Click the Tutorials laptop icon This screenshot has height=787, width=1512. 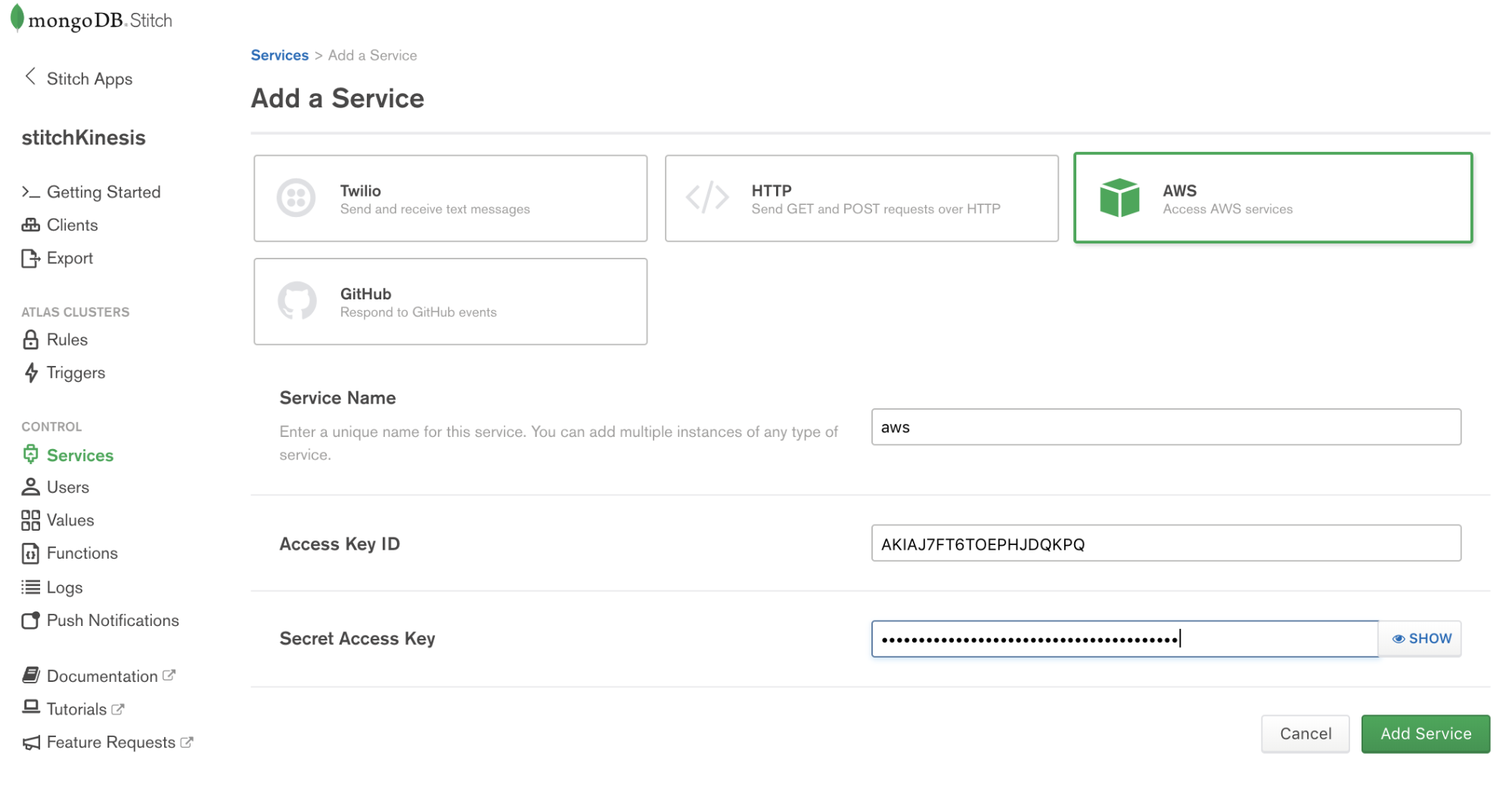(30, 707)
